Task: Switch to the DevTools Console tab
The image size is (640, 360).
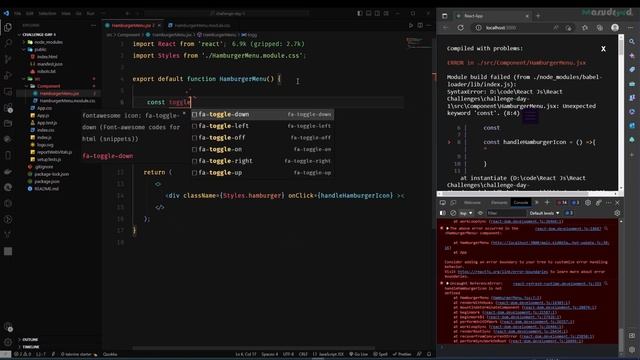Action: pos(520,202)
